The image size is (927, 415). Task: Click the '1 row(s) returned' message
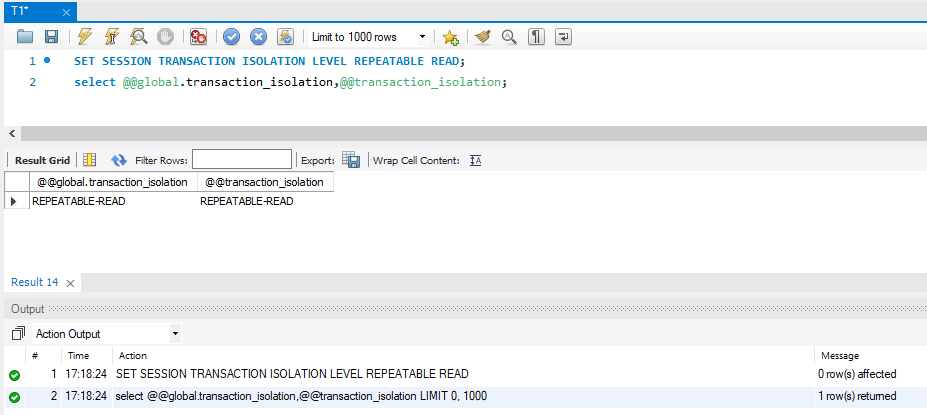[857, 396]
